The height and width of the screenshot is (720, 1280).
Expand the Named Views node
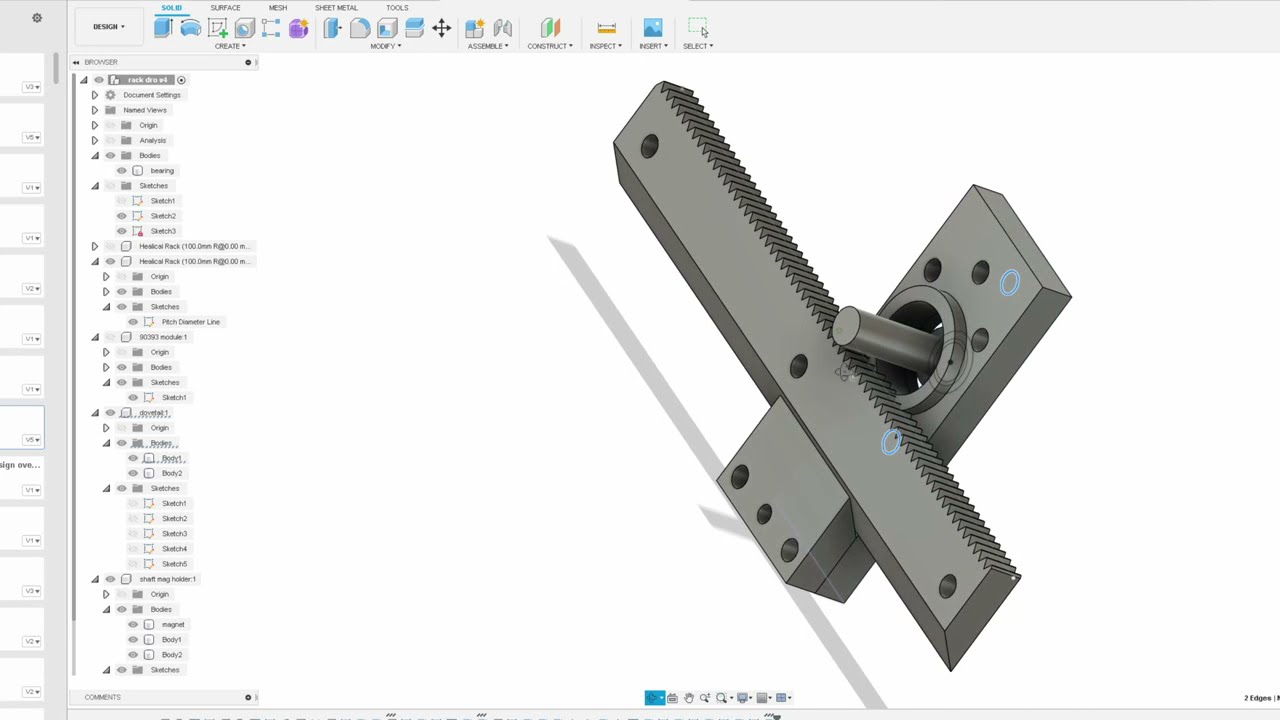pos(95,110)
